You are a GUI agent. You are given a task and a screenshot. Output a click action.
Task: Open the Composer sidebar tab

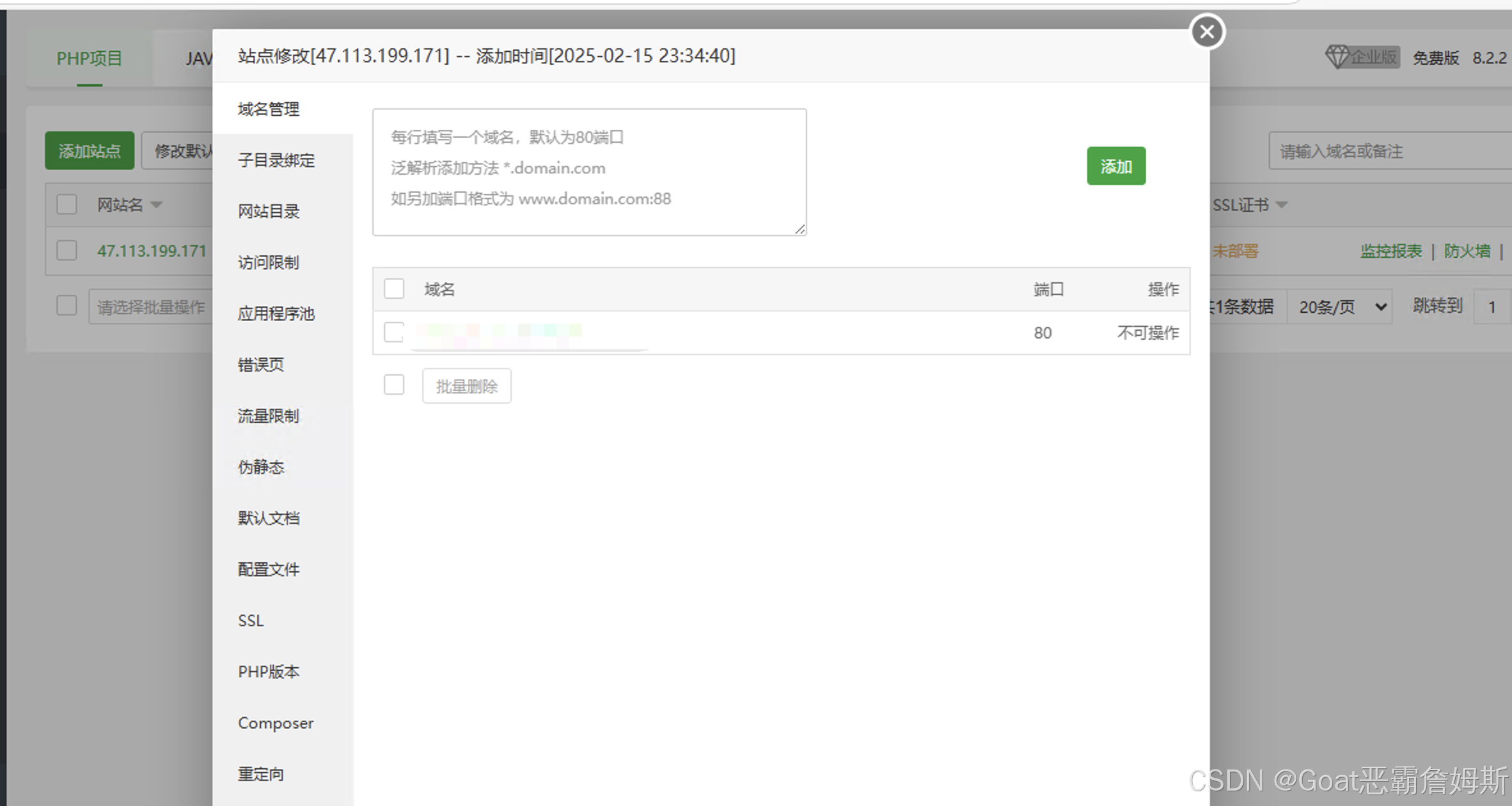[276, 723]
